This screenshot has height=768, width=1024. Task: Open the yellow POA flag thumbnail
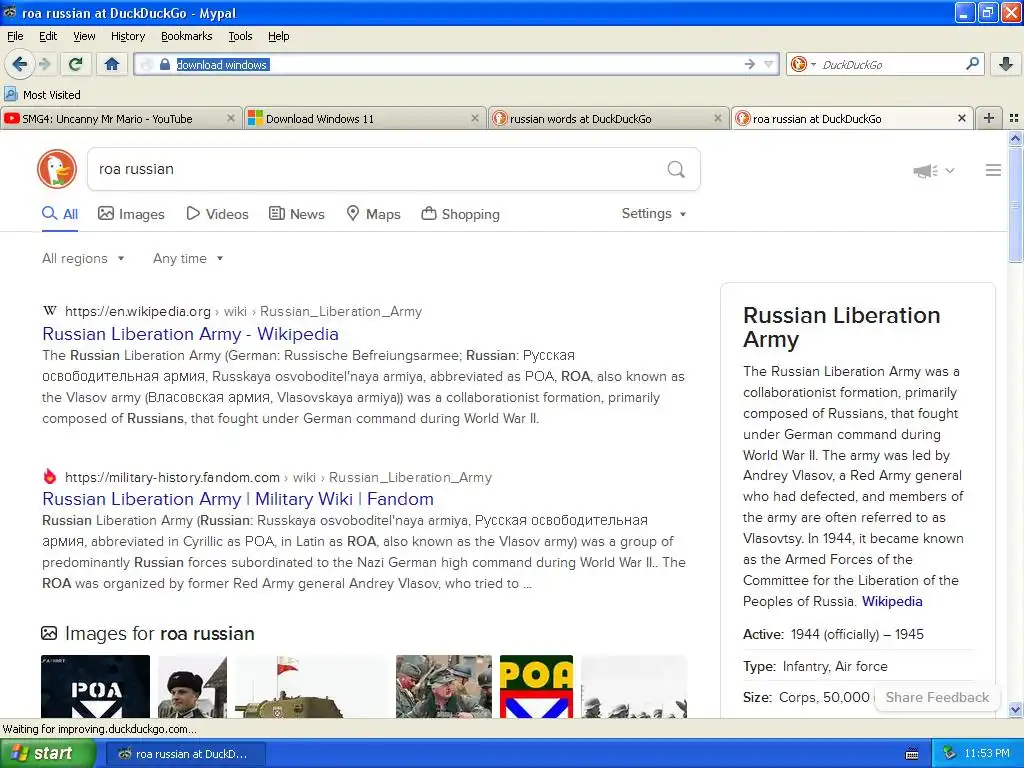click(x=536, y=686)
